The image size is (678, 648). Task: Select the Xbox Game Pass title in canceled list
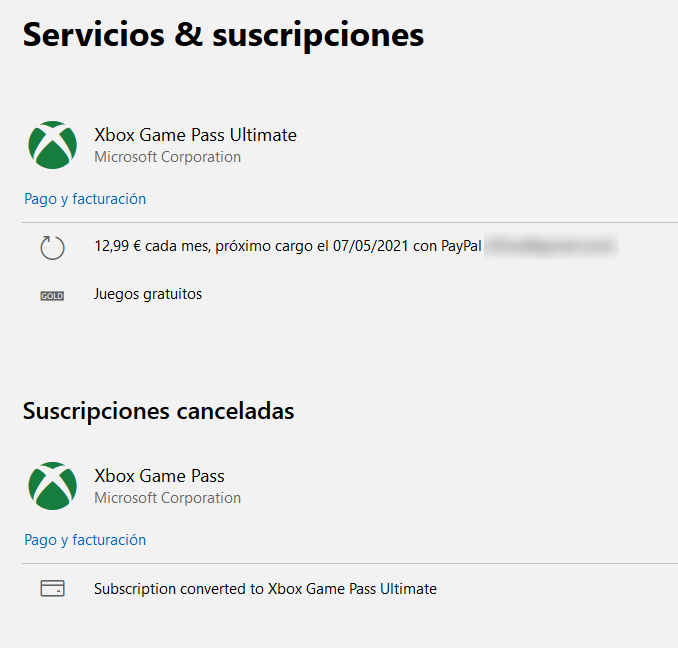160,476
